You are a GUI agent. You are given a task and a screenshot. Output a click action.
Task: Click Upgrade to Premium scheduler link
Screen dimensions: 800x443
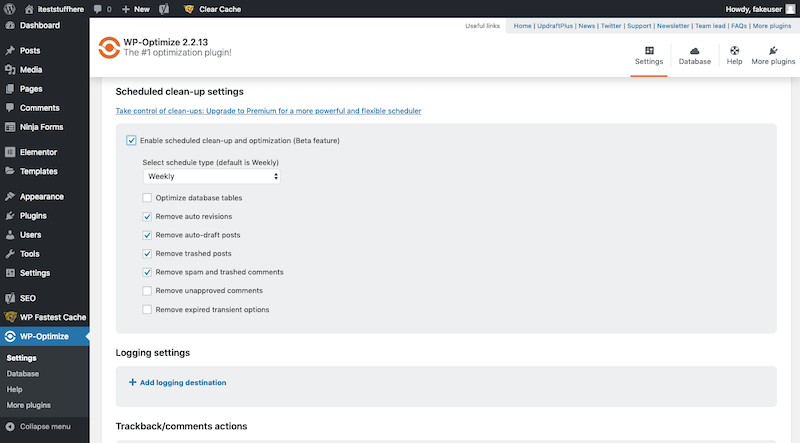pyautogui.click(x=268, y=111)
